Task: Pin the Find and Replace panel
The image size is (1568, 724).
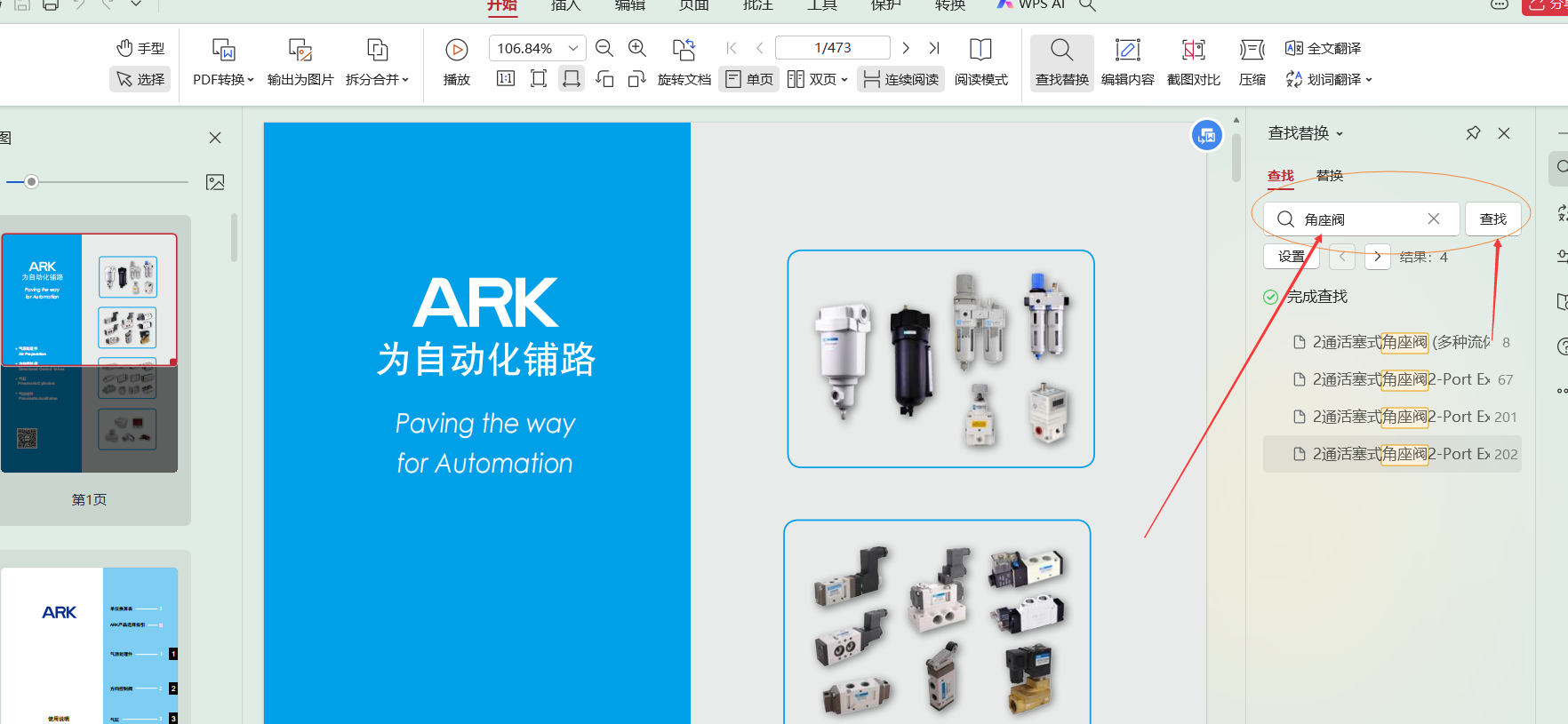Action: click(1473, 133)
